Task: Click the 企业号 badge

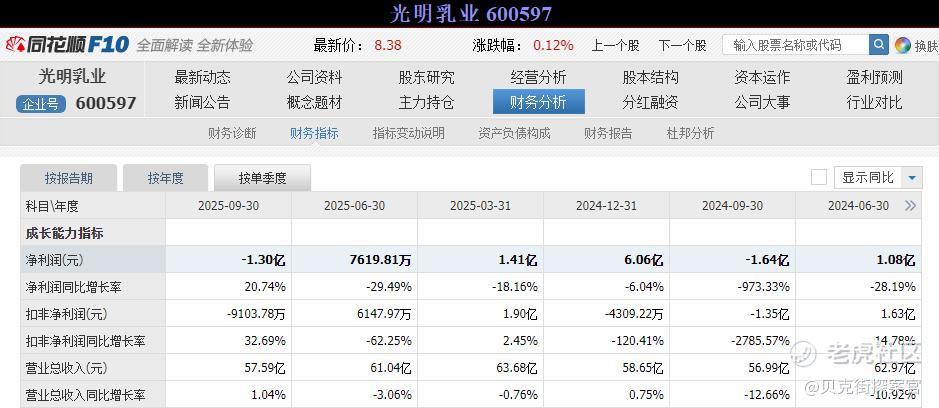Action: (x=41, y=104)
